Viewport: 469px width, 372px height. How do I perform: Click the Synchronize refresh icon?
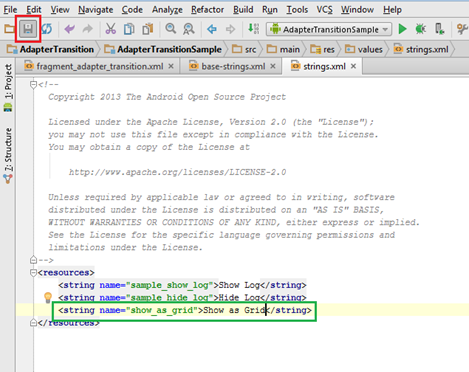(47, 29)
